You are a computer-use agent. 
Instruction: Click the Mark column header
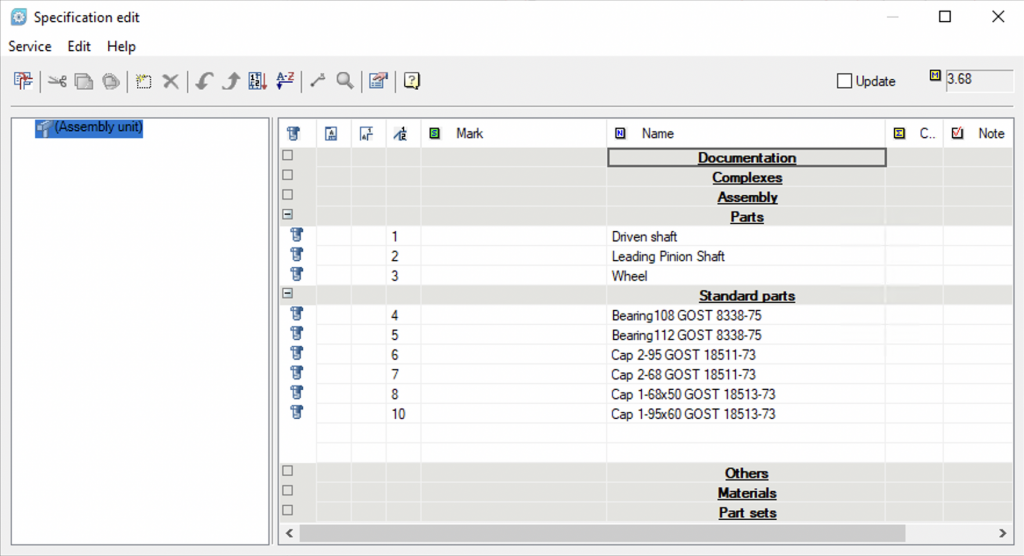pyautogui.click(x=469, y=133)
